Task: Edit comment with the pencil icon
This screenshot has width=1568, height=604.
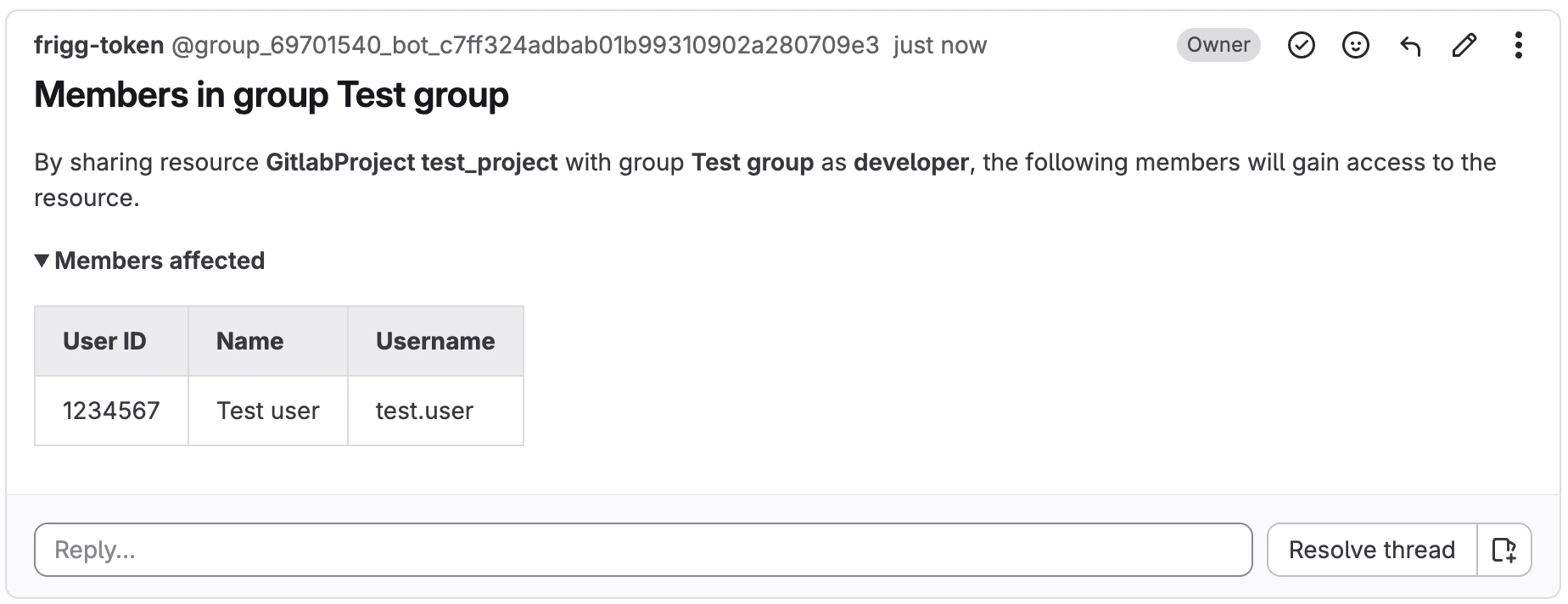Action: [x=1464, y=45]
